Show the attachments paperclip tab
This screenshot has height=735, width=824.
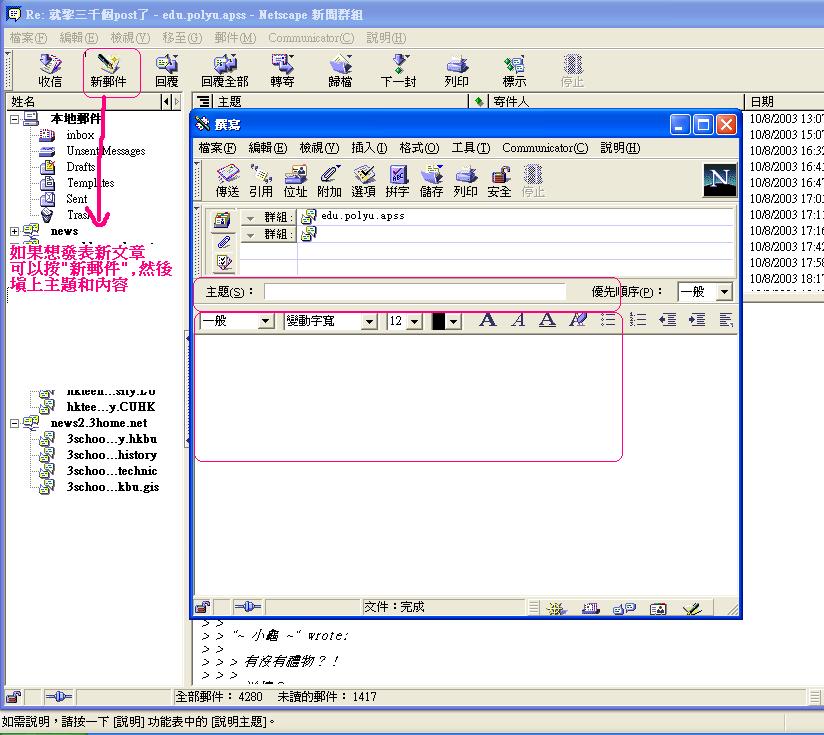pyautogui.click(x=223, y=242)
